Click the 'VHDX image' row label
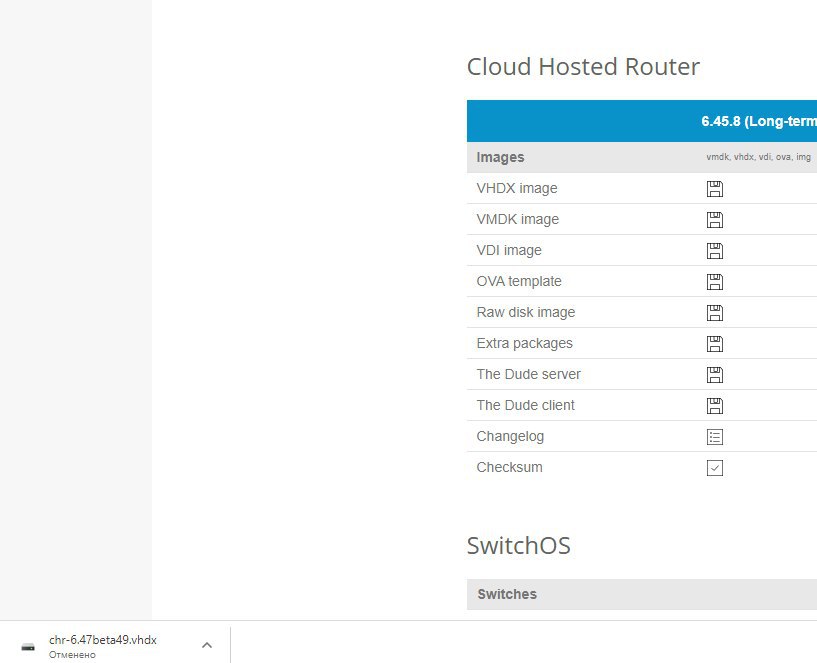 point(517,188)
